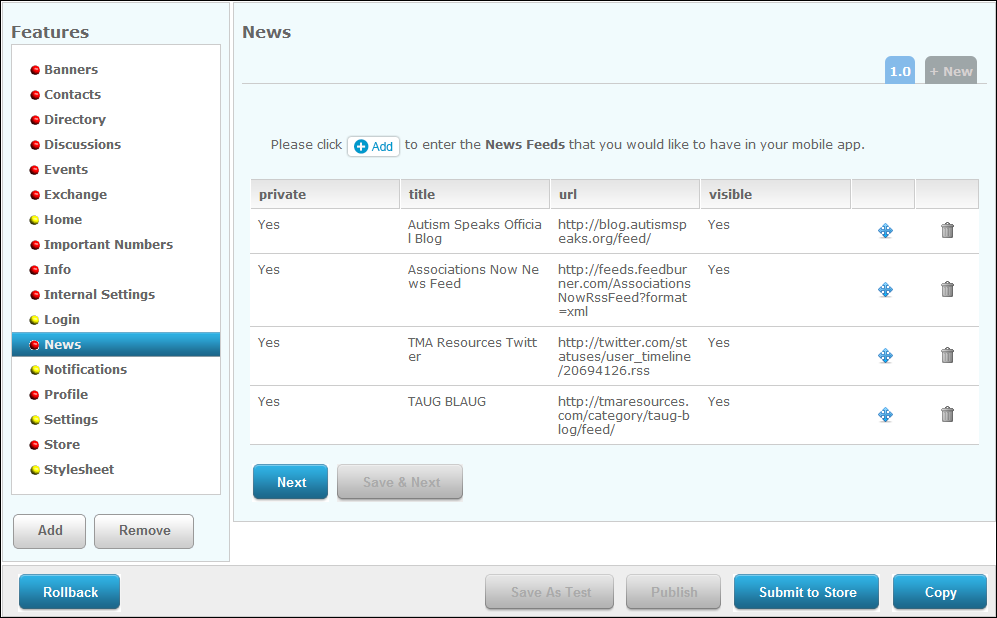Click the Remove button under Features
Screen dimensions: 997x618
(x=144, y=531)
